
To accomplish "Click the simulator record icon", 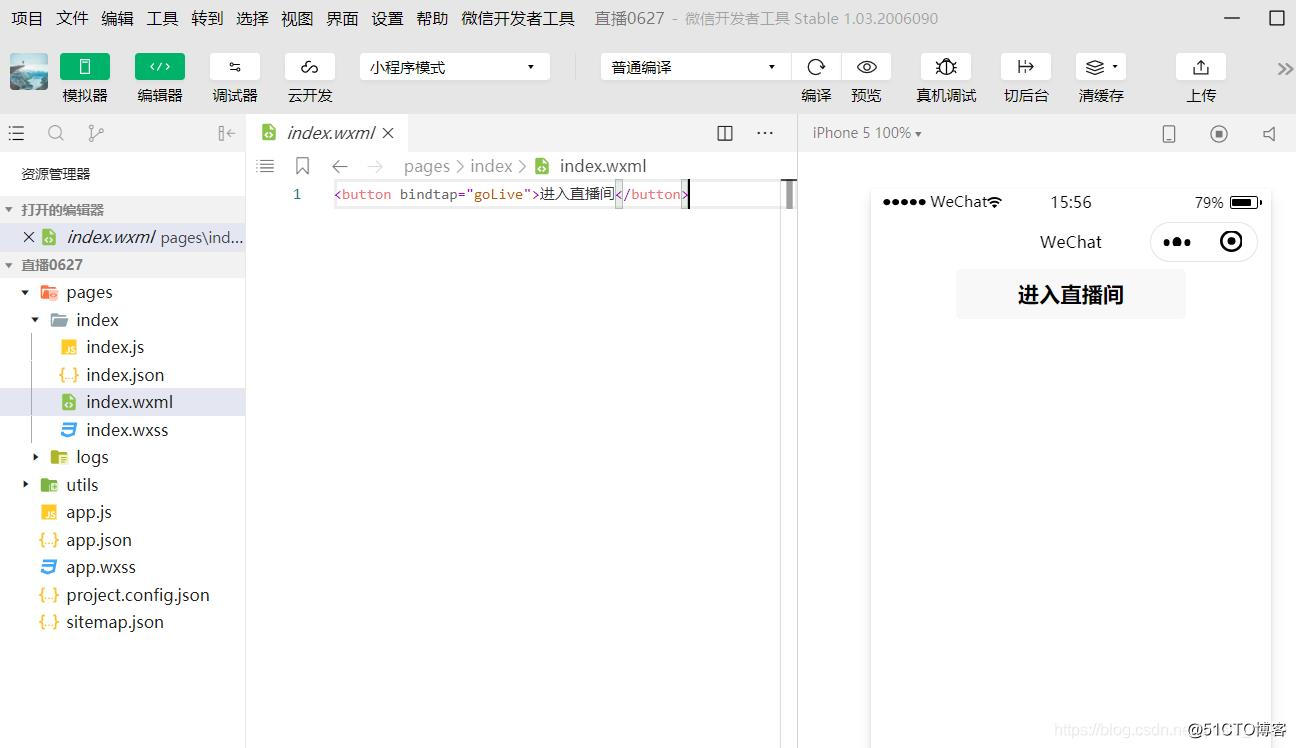I will (x=1219, y=134).
